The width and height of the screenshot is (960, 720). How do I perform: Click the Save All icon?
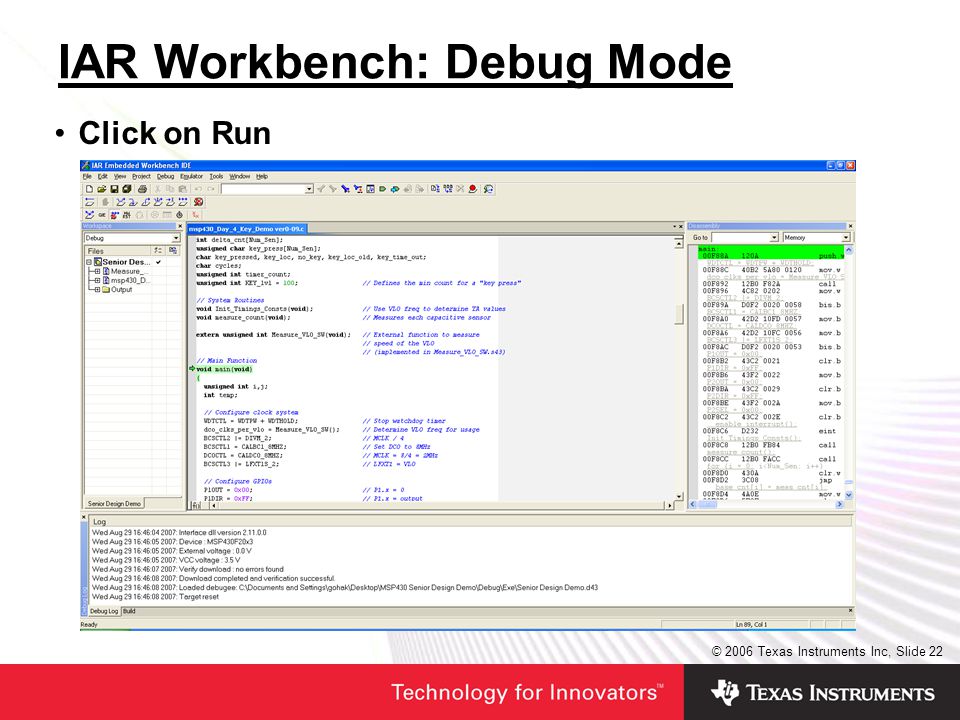127,189
